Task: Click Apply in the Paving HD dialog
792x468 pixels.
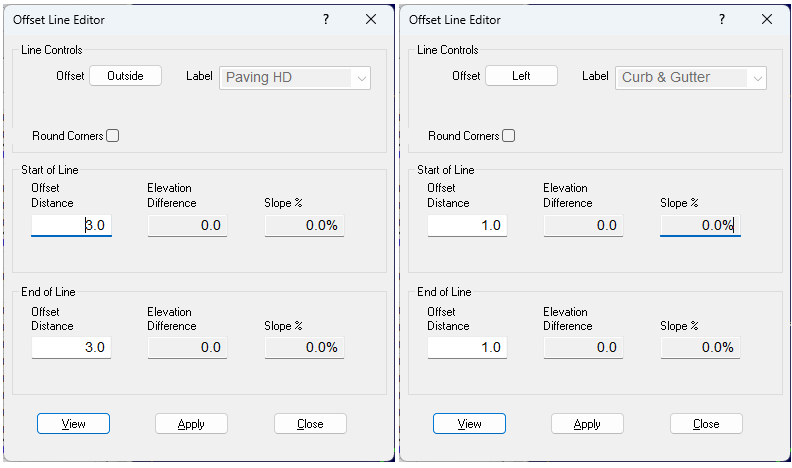Action: [191, 424]
